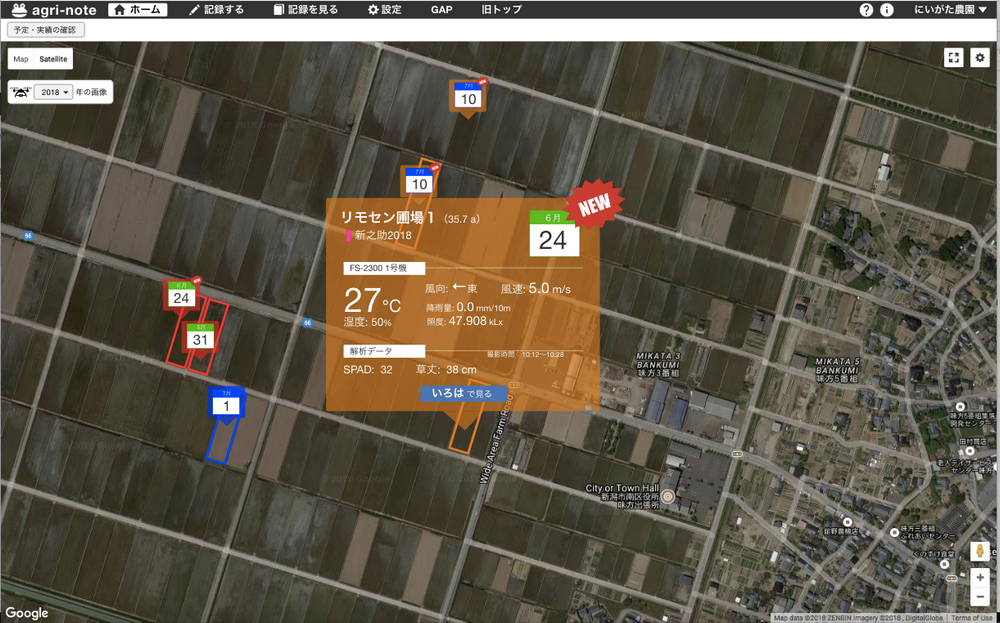Open map settings gear icon
Screen dimensions: 1000x623
[x=980, y=57]
